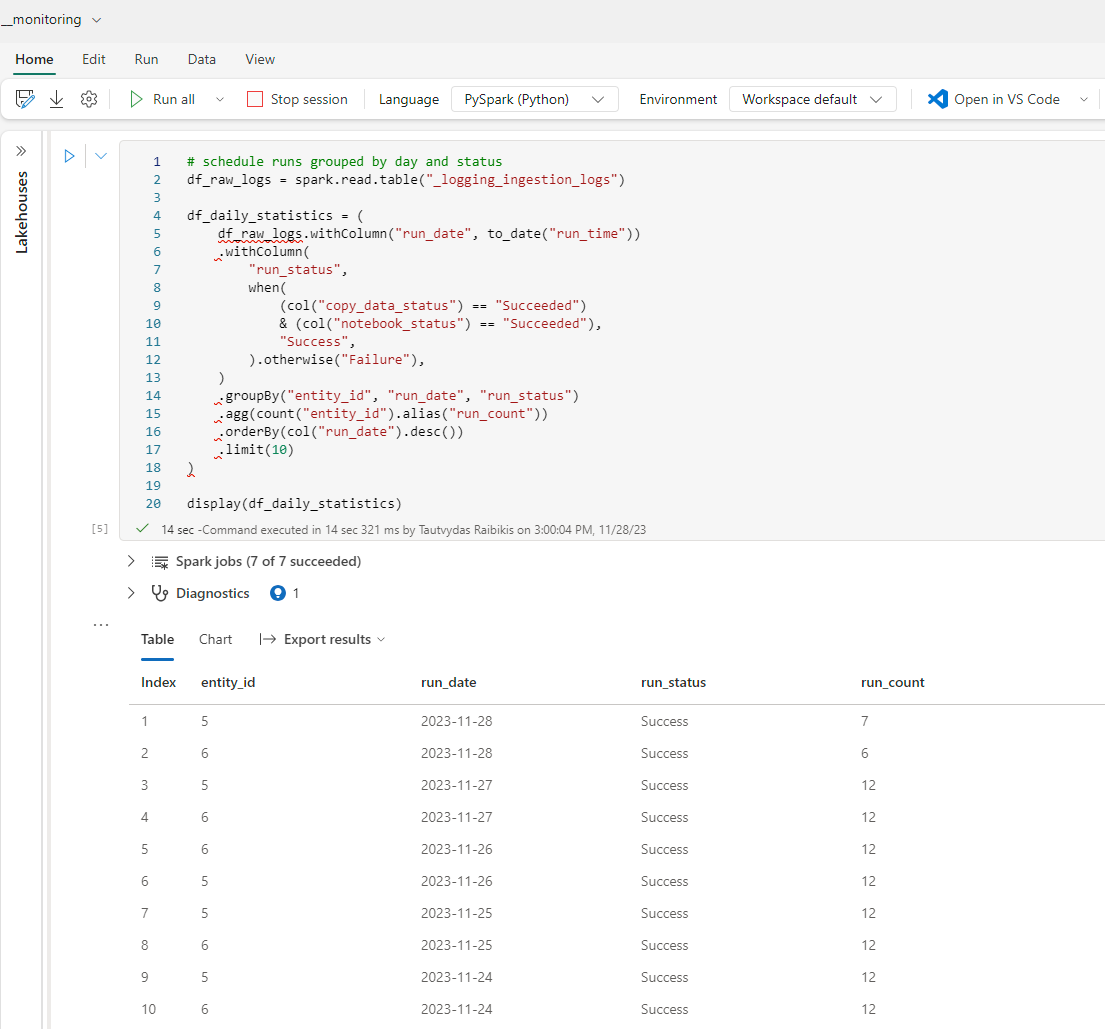
Task: Click the download notebook icon
Action: tap(56, 99)
